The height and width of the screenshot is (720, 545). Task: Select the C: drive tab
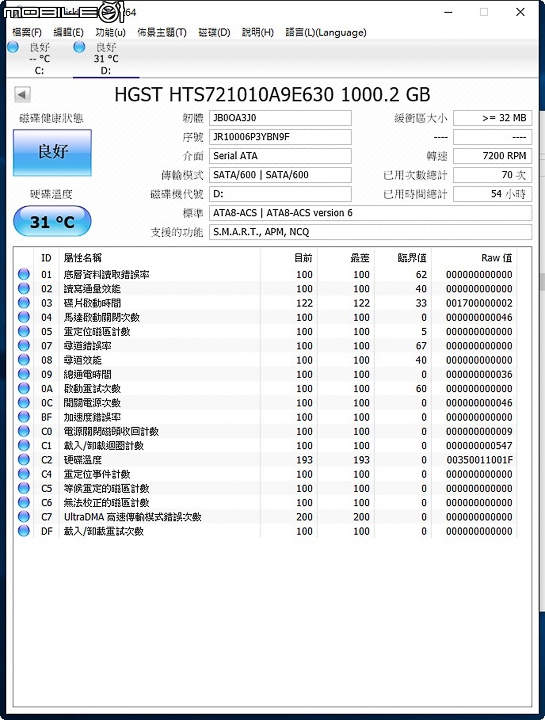(x=39, y=59)
